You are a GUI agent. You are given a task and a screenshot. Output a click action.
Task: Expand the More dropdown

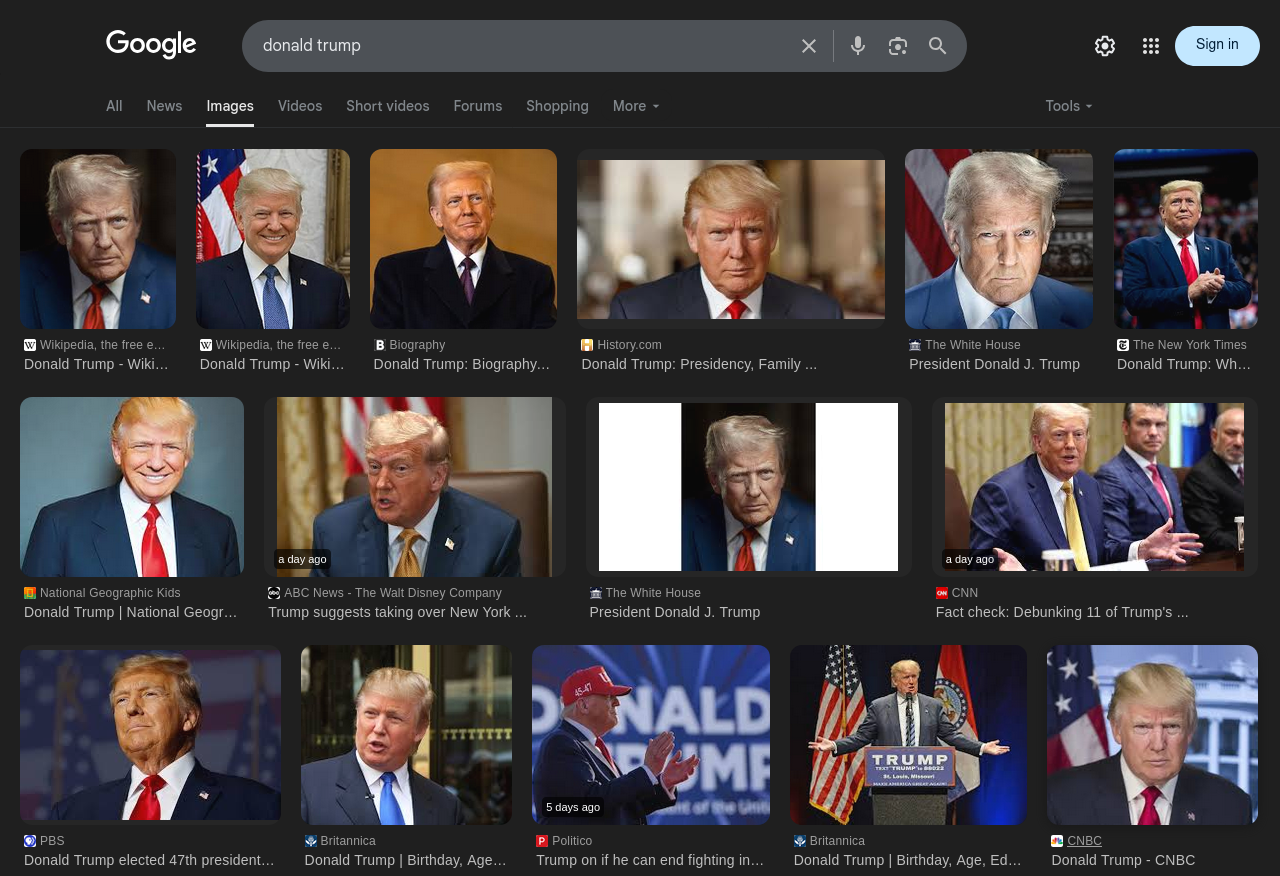coord(636,106)
